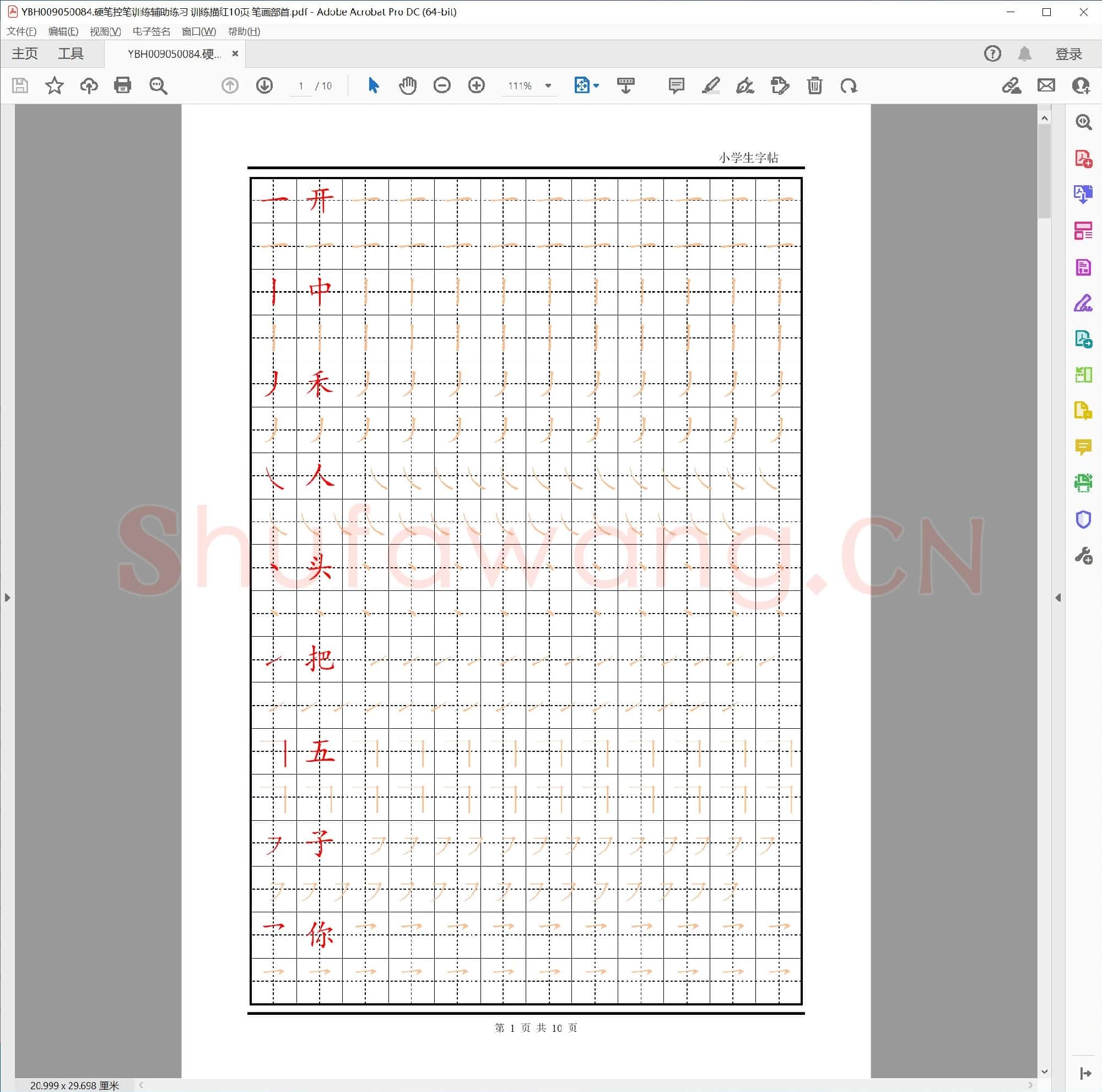Click the page number input field
The image size is (1102, 1092).
click(301, 85)
